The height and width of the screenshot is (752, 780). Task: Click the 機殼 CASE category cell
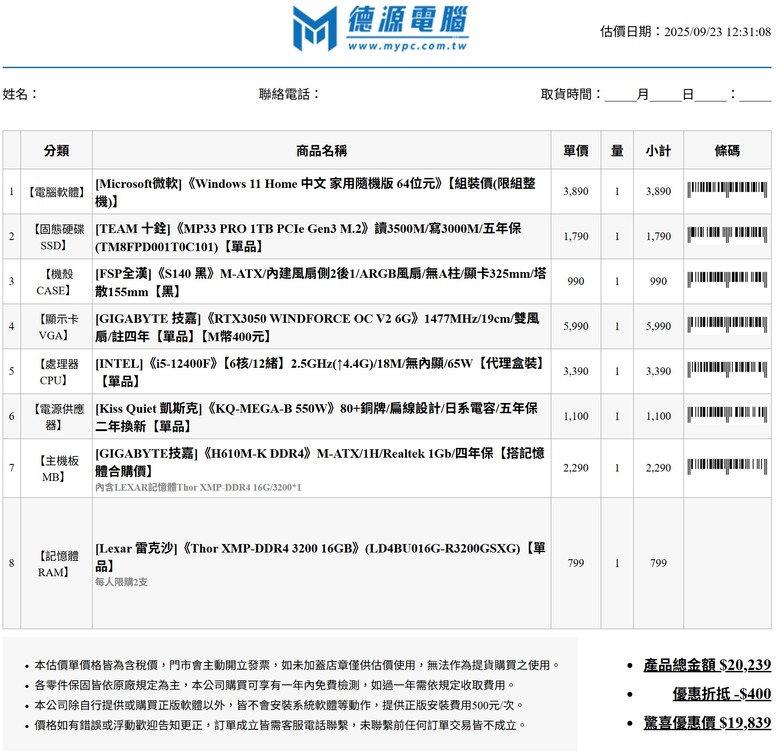pos(54,282)
